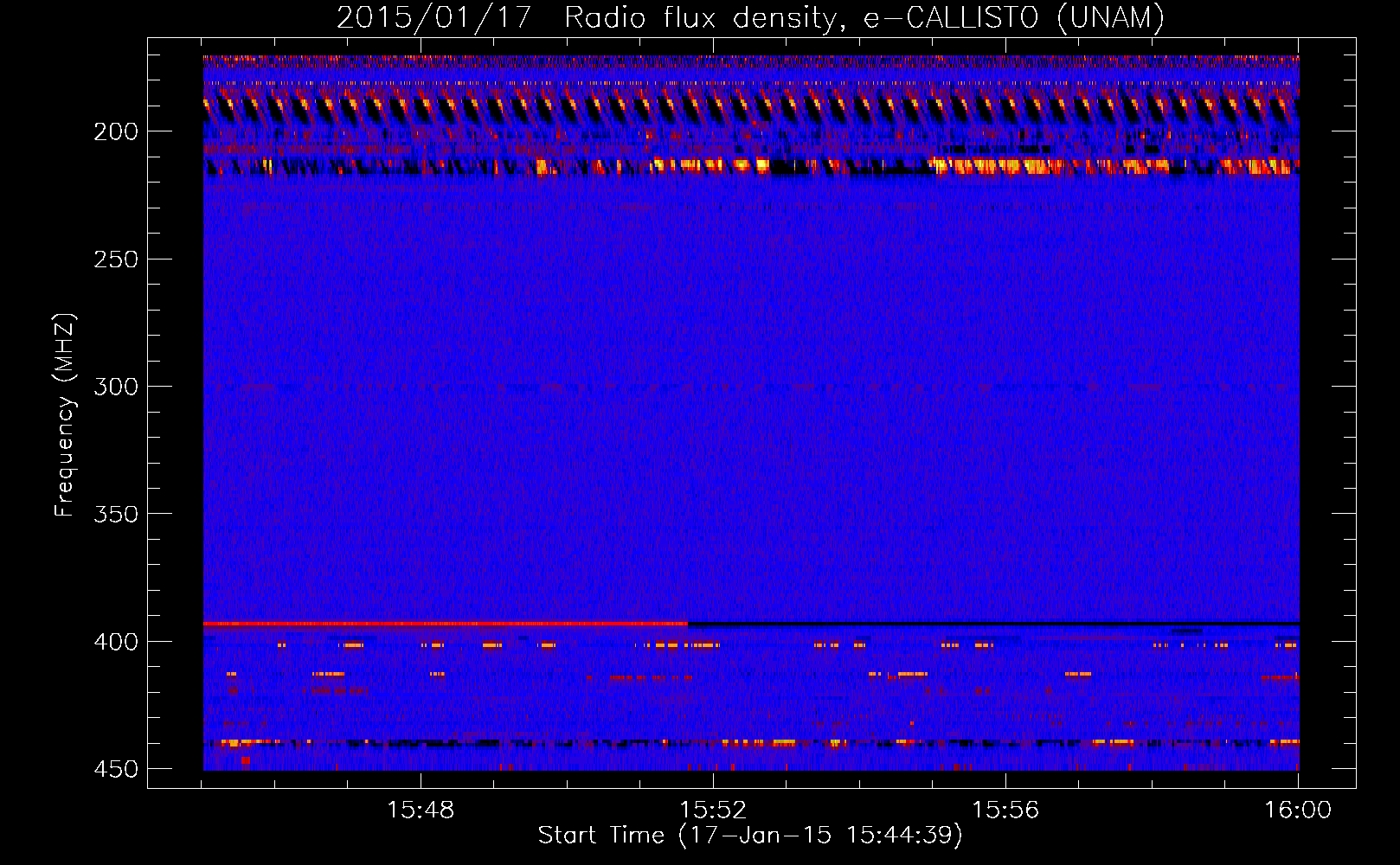Click the 'Frequency (MHZ)' axis label

pos(64,414)
